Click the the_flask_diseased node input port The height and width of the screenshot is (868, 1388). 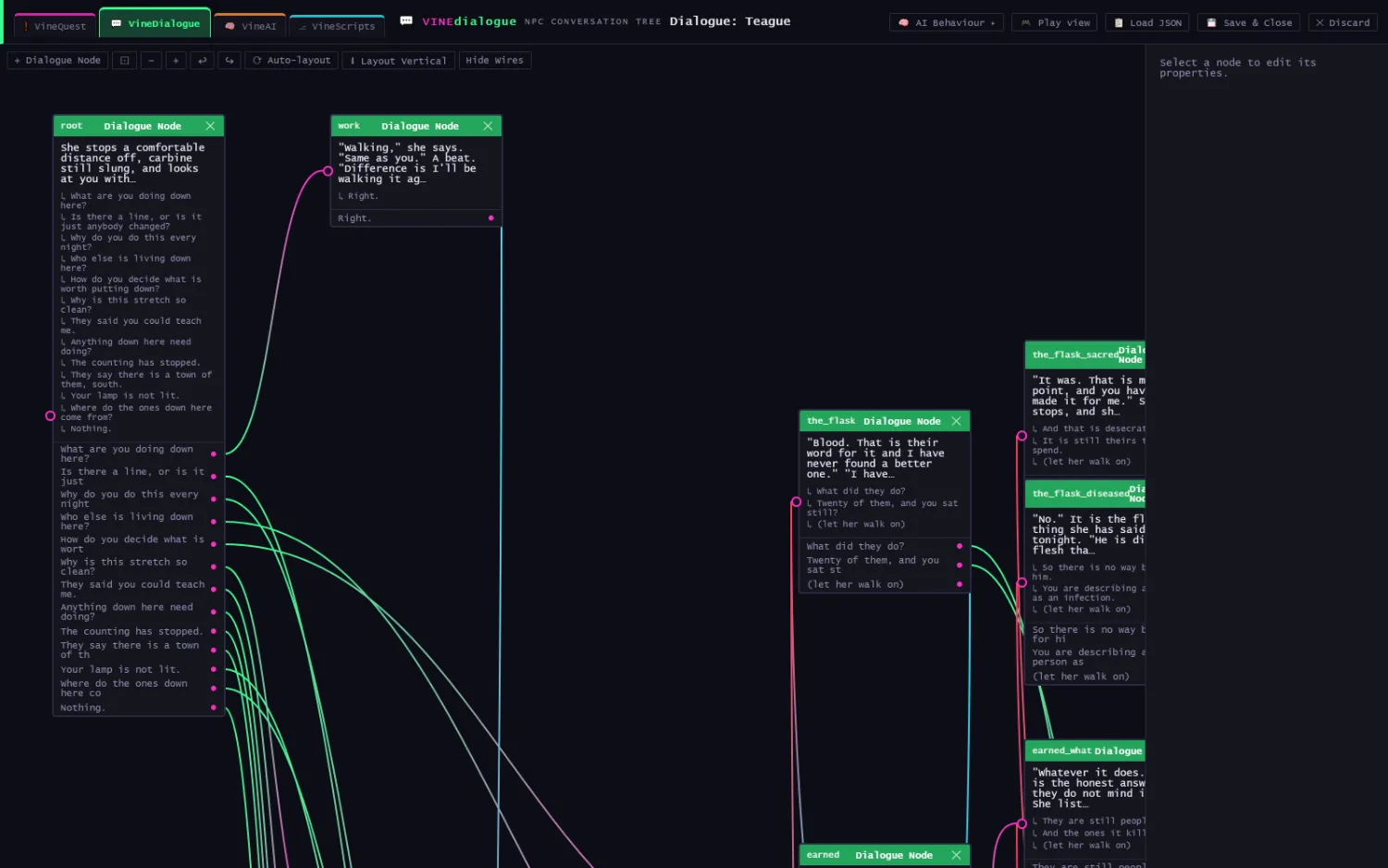[x=1022, y=583]
